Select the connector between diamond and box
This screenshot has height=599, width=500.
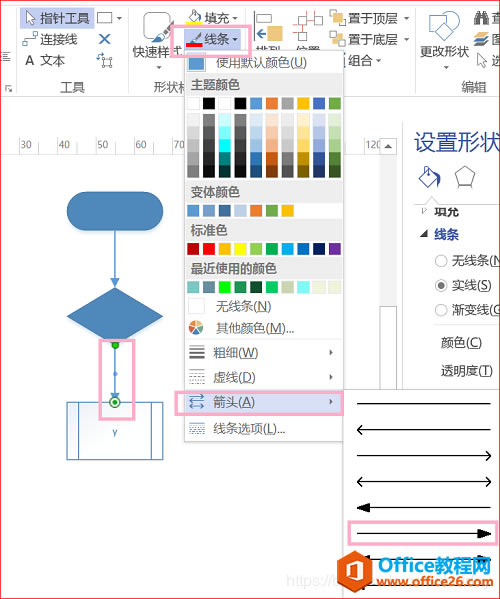(115, 374)
